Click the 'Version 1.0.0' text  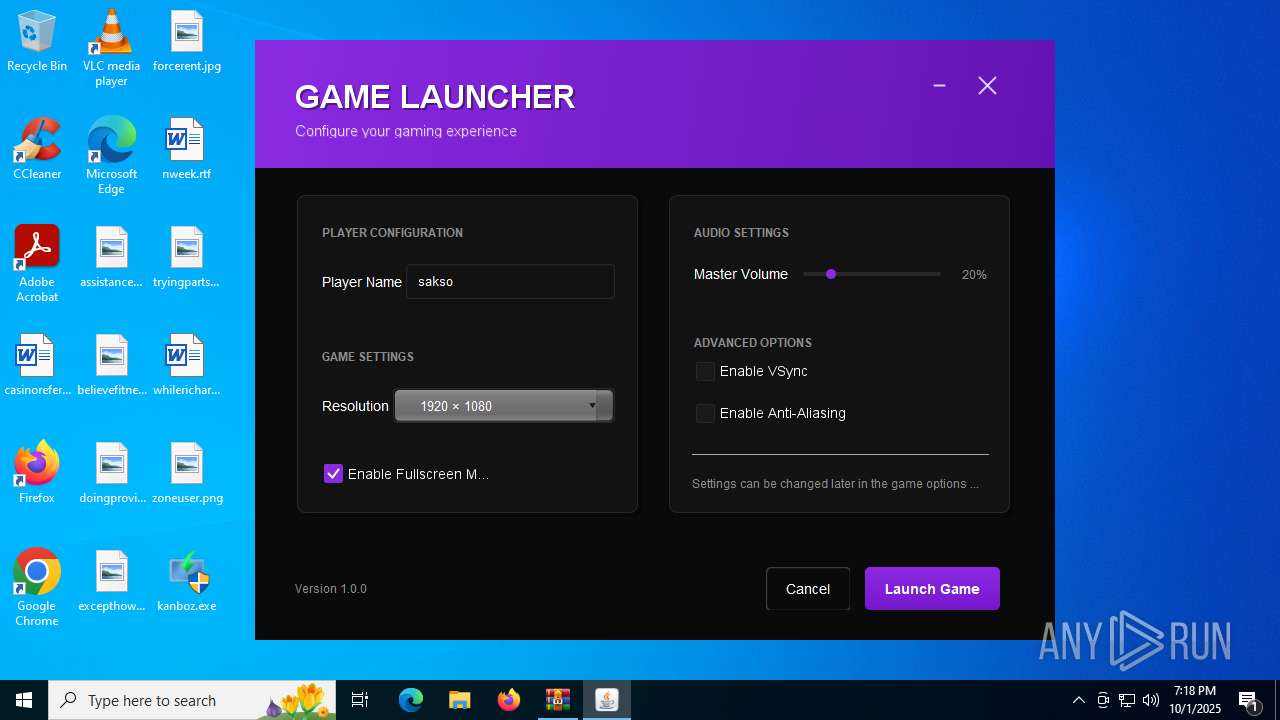[331, 589]
